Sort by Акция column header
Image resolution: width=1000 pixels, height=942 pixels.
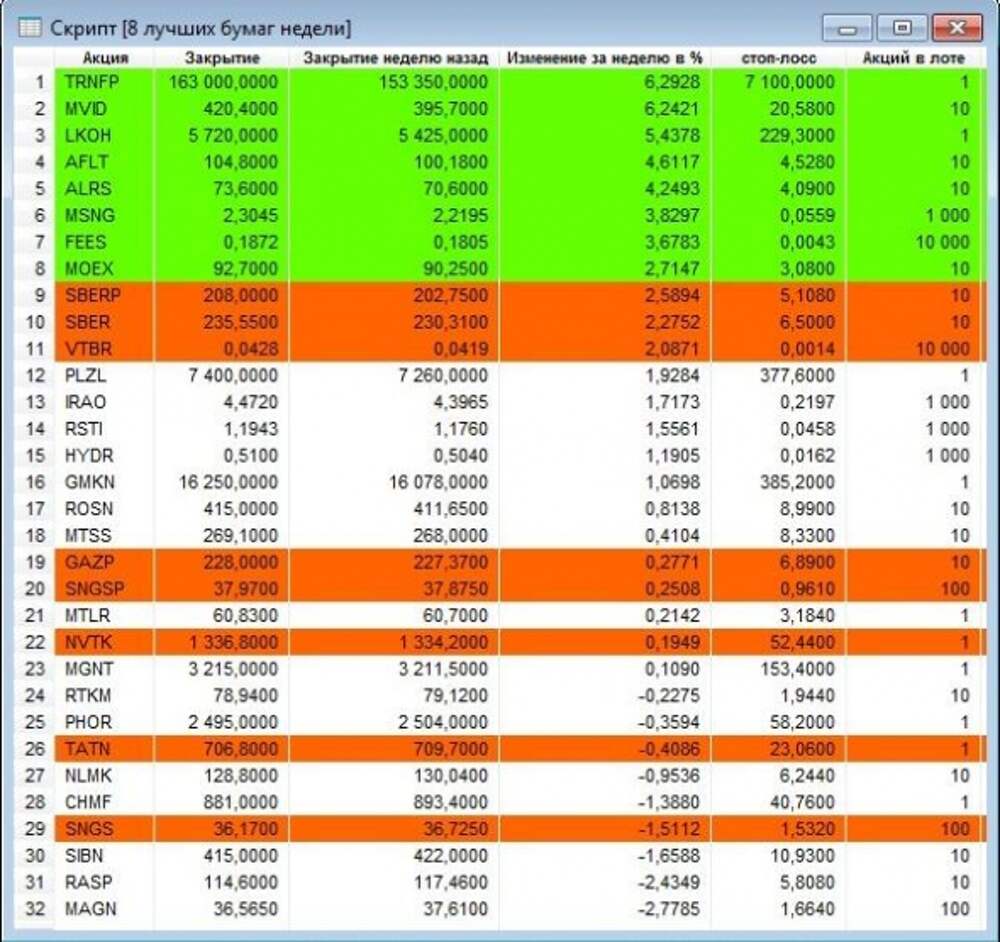(x=105, y=58)
